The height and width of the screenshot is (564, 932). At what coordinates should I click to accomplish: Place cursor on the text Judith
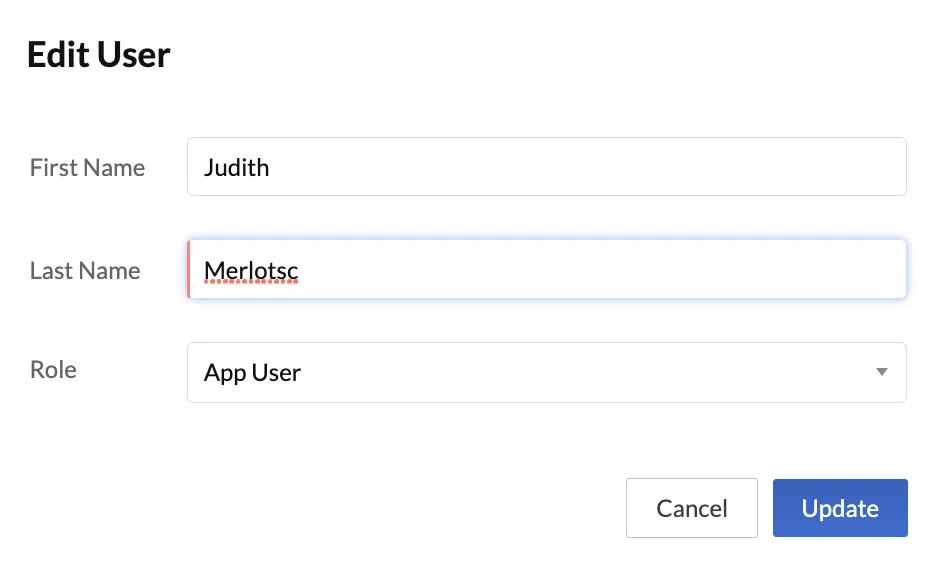point(236,168)
